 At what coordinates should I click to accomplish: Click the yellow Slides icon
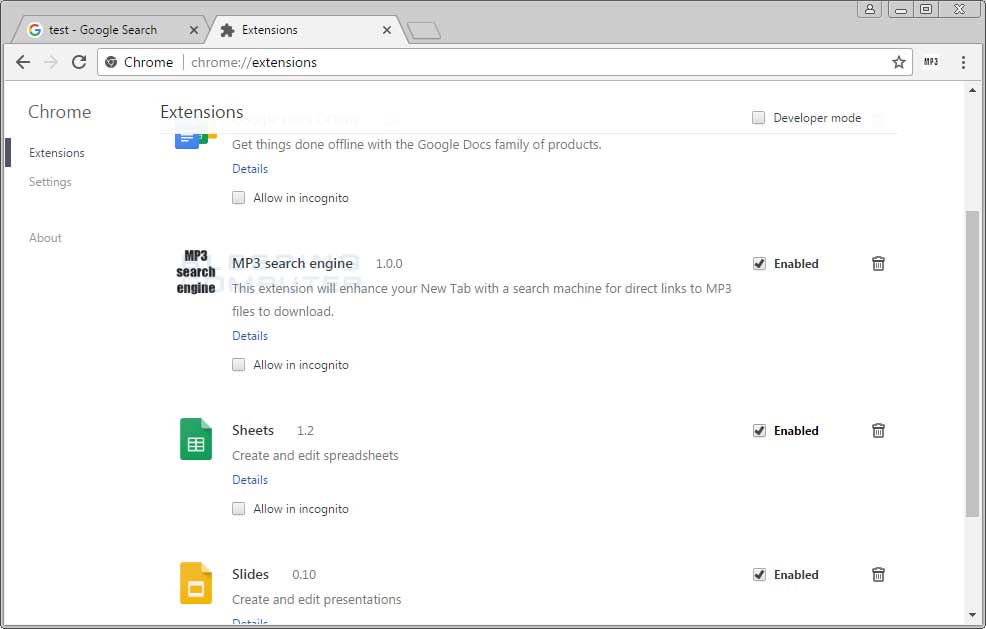coord(196,583)
